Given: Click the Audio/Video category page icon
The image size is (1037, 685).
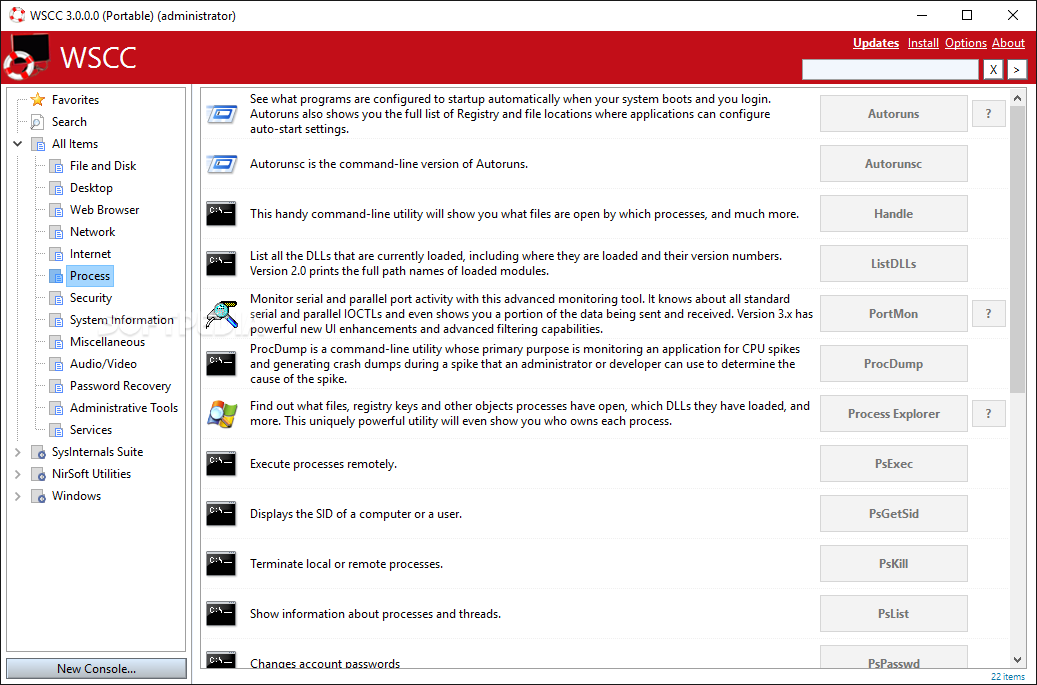Looking at the screenshot, I should pos(56,364).
